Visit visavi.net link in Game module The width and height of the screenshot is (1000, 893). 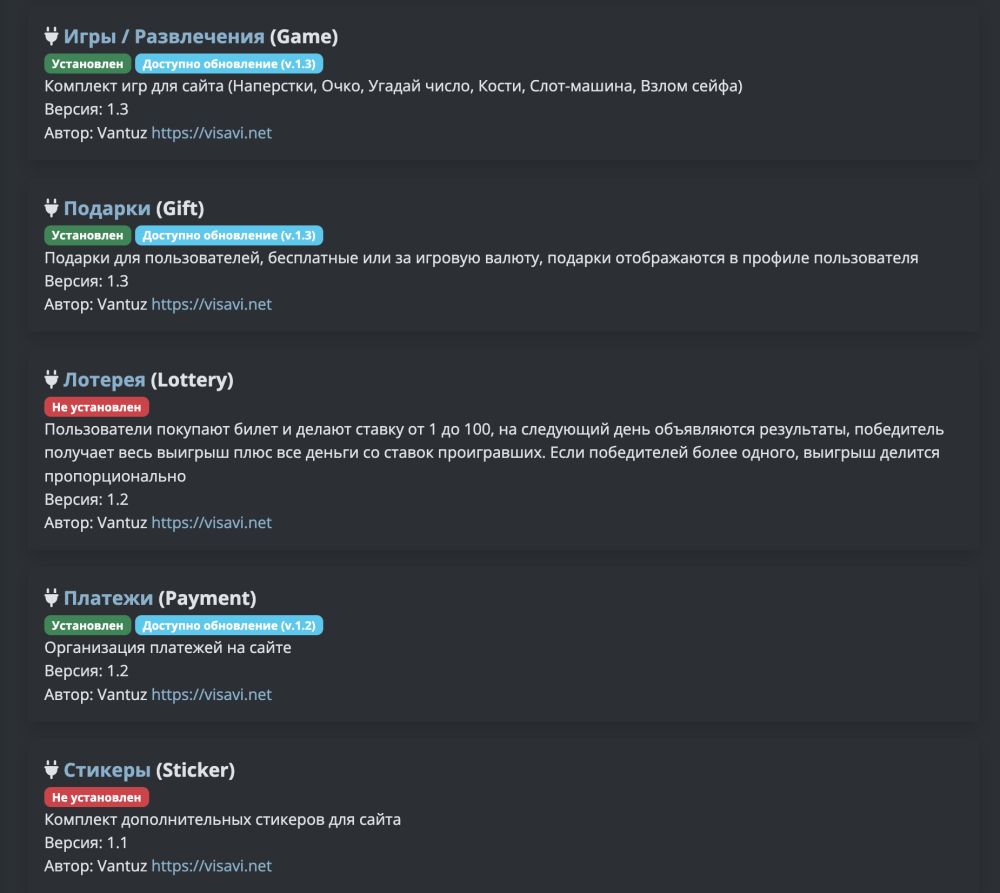pos(211,133)
